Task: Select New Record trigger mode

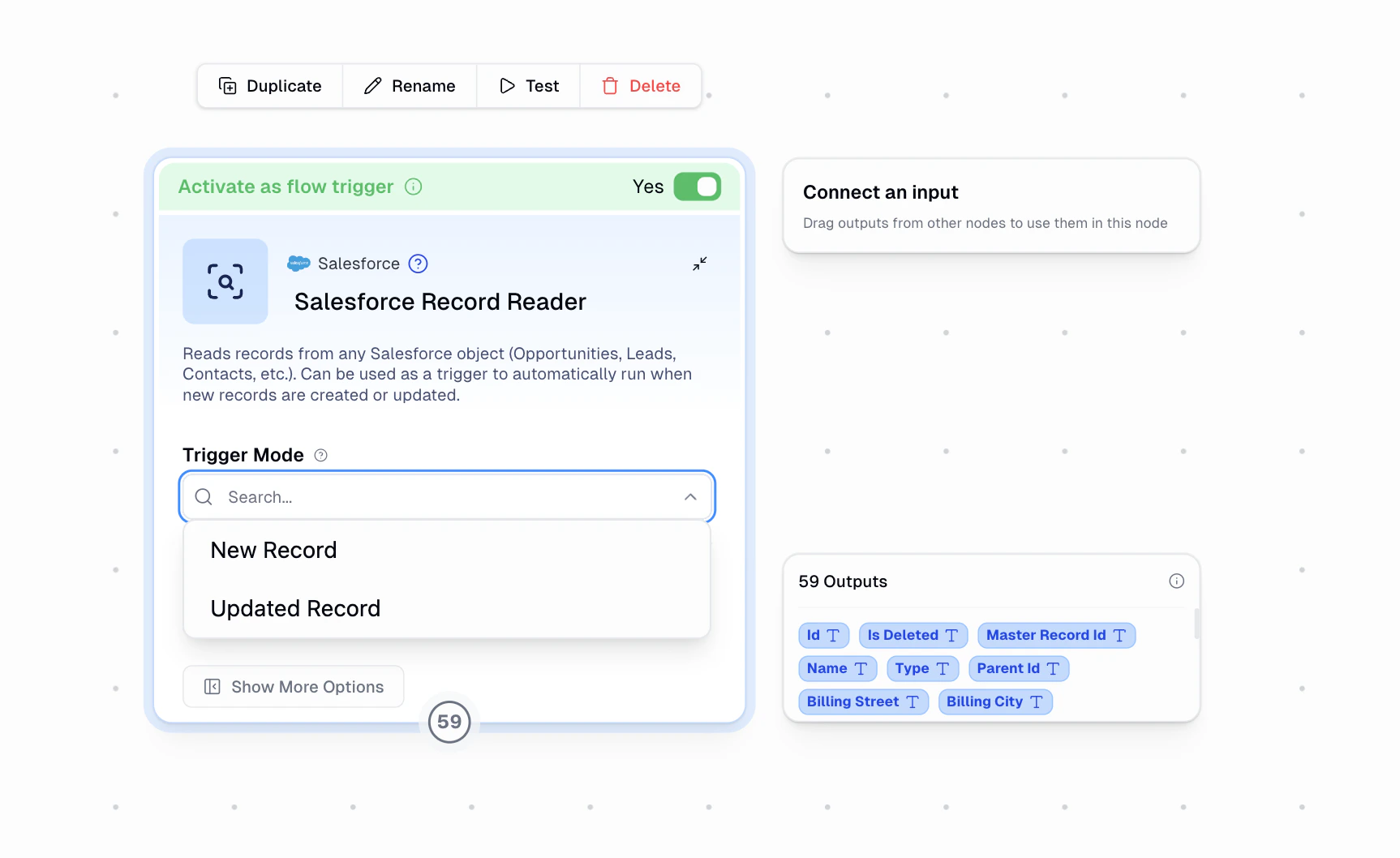Action: pyautogui.click(x=273, y=550)
